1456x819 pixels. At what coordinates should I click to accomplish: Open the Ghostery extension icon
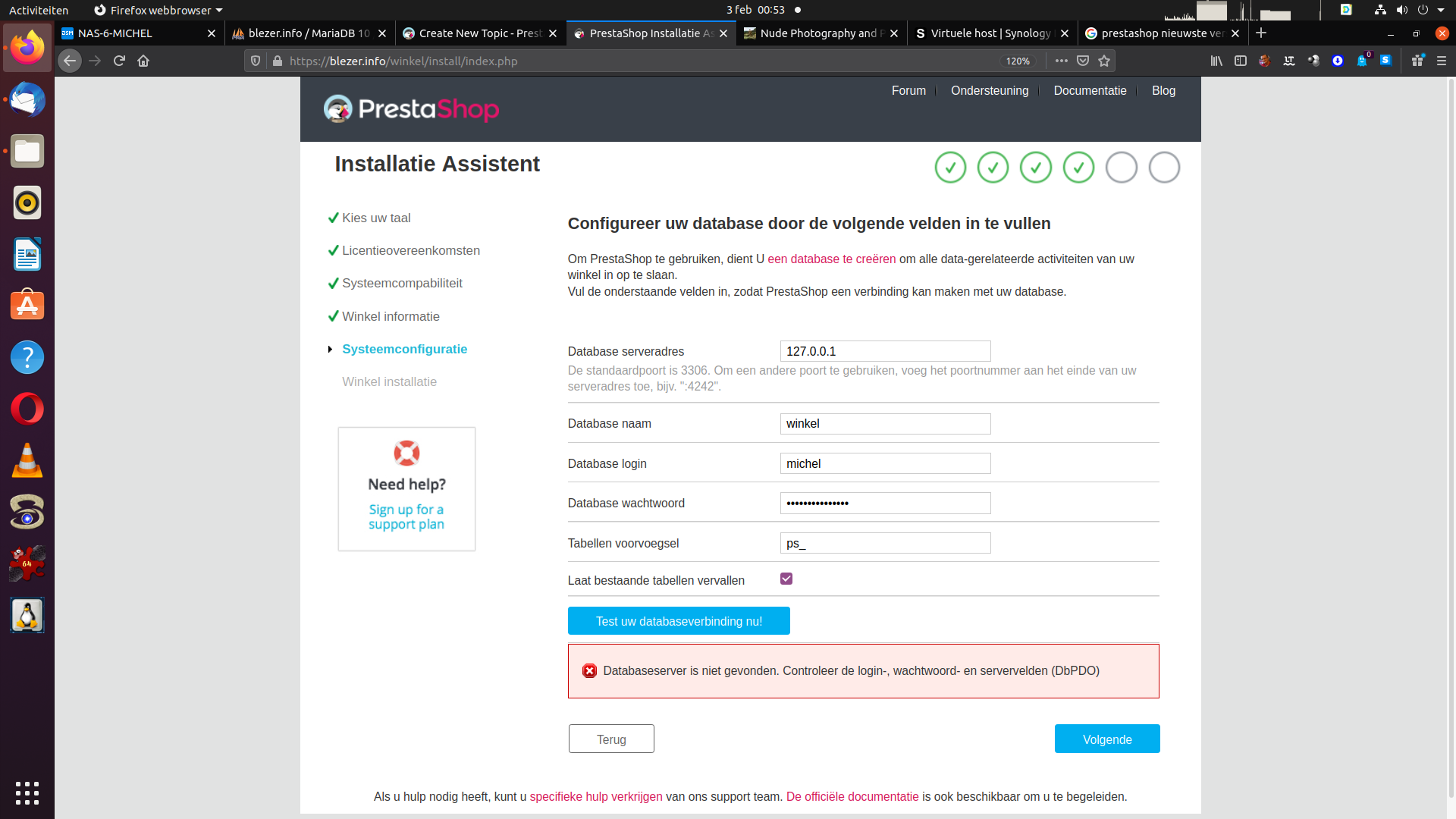(x=1362, y=61)
